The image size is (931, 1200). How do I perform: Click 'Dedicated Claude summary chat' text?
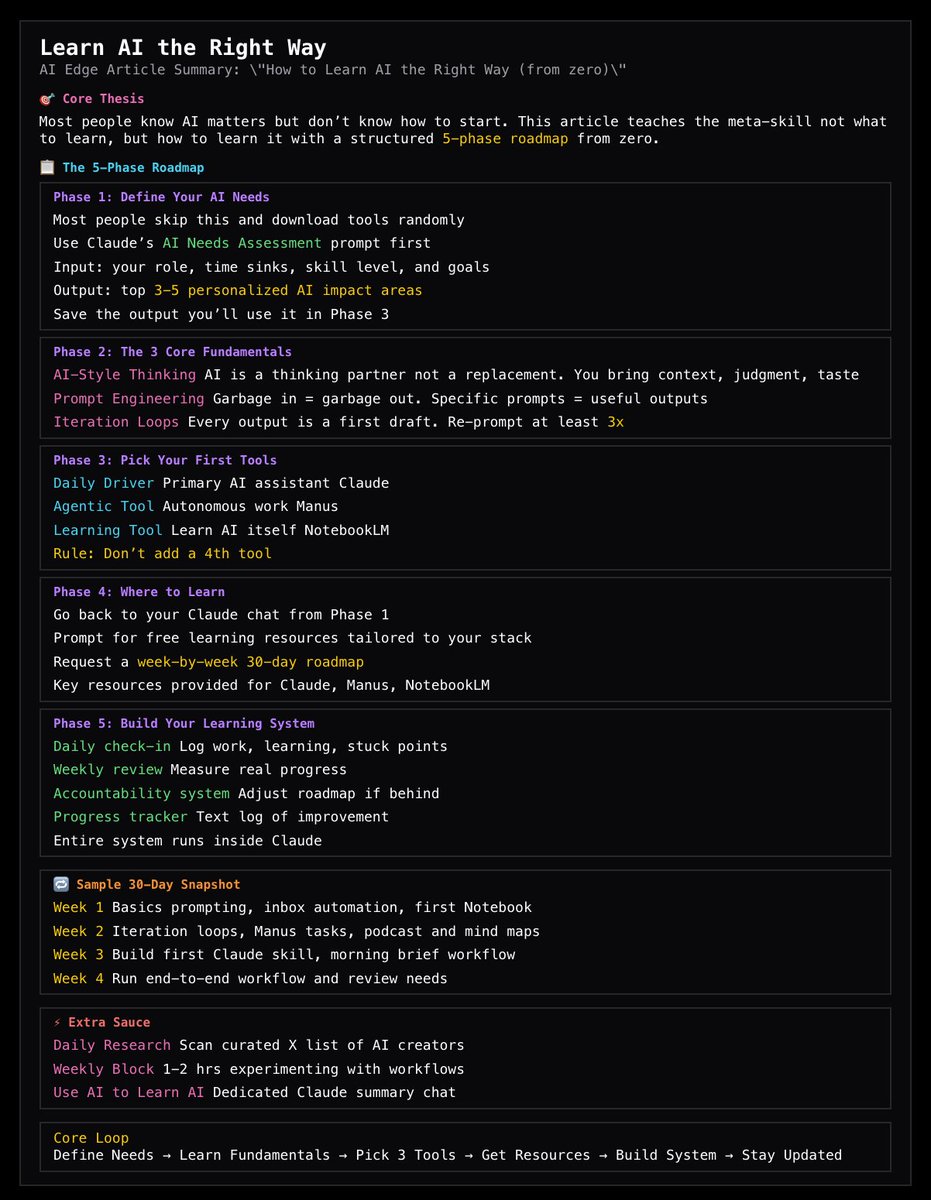pos(334,1092)
